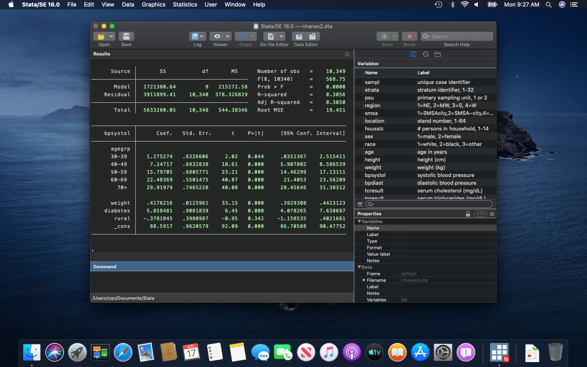This screenshot has width=587, height=367.
Task: Open Finder from the Dock
Action: pos(32,352)
